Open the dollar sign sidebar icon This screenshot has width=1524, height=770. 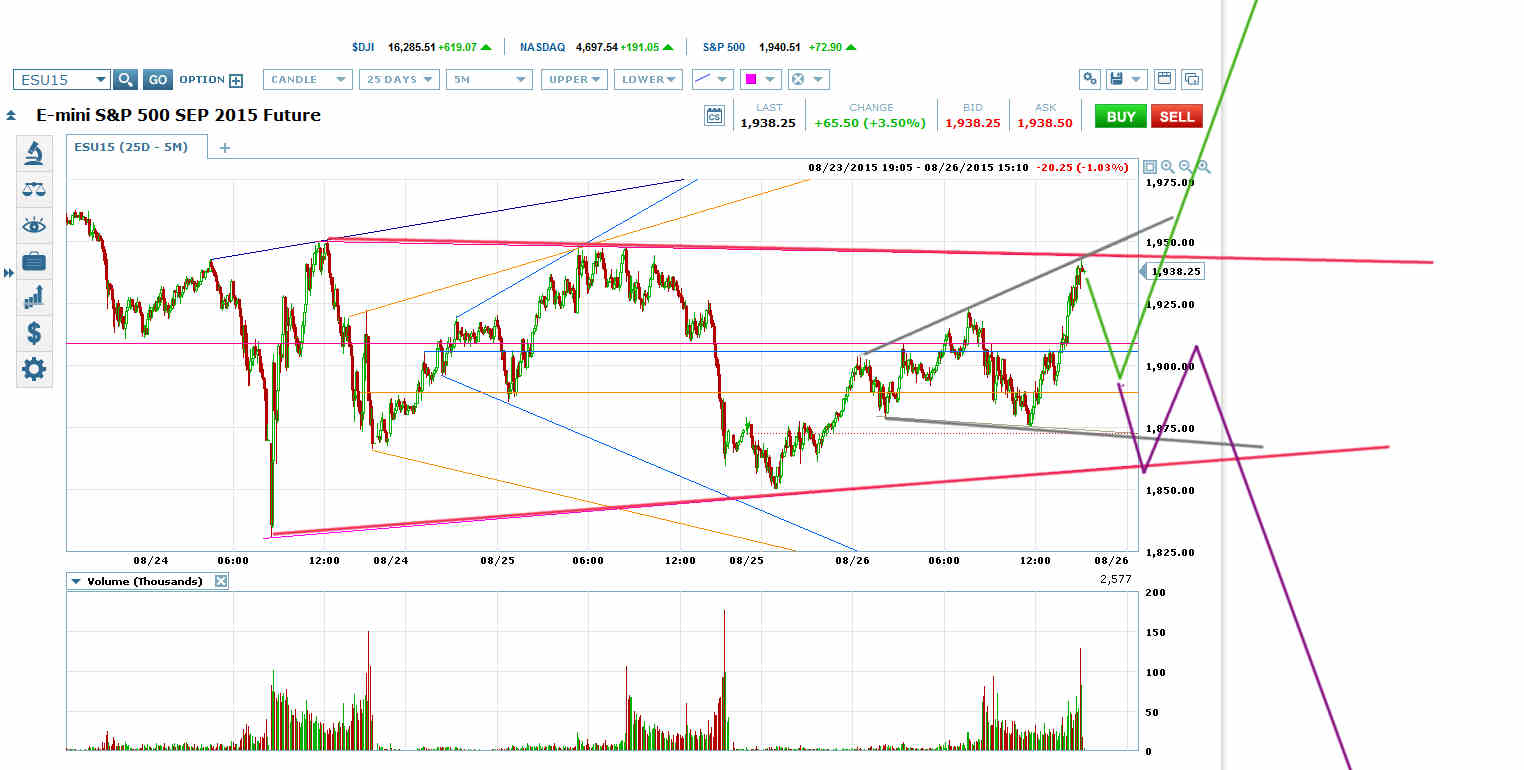[x=34, y=332]
